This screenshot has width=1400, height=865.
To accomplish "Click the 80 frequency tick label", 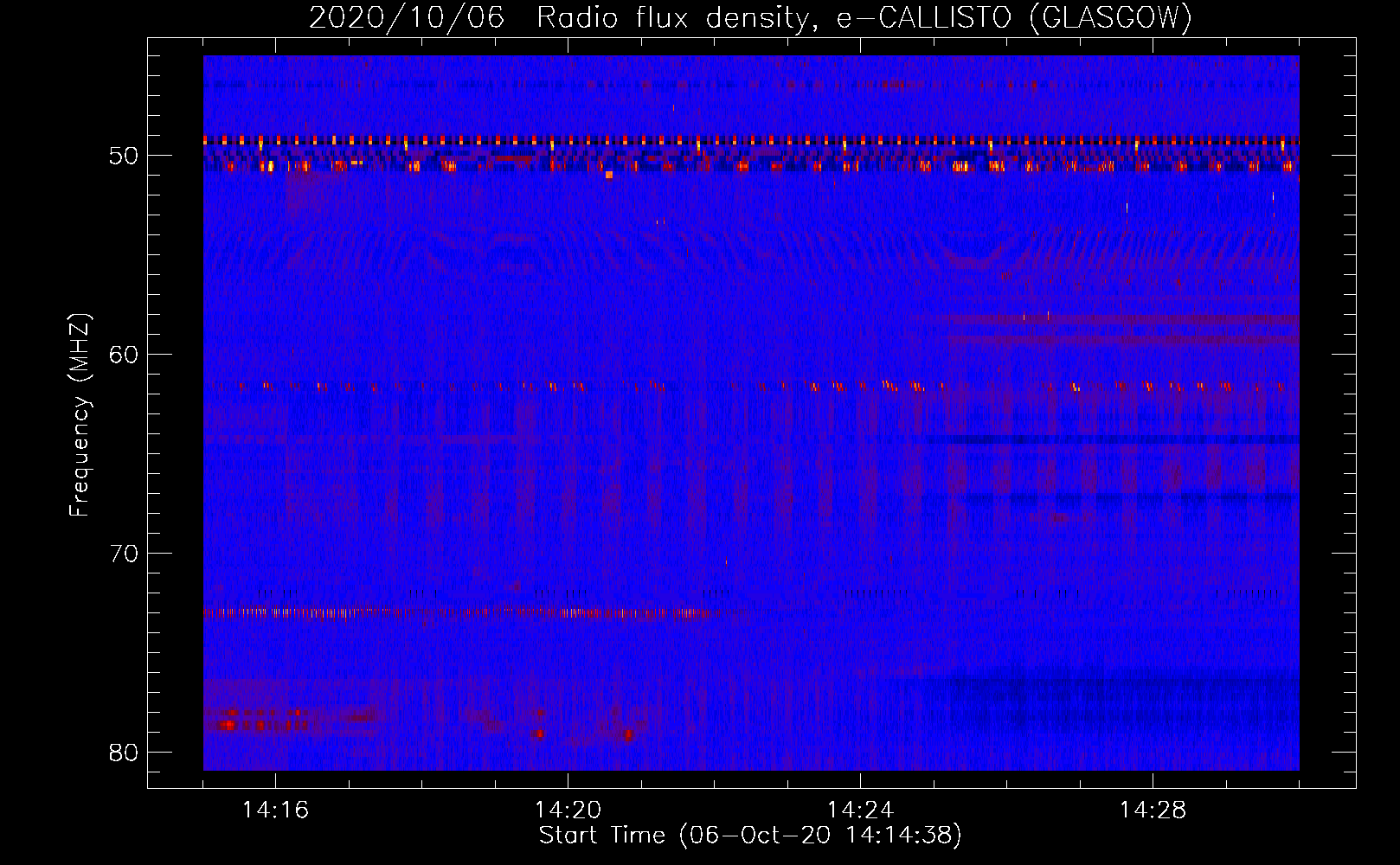I will pos(125,752).
